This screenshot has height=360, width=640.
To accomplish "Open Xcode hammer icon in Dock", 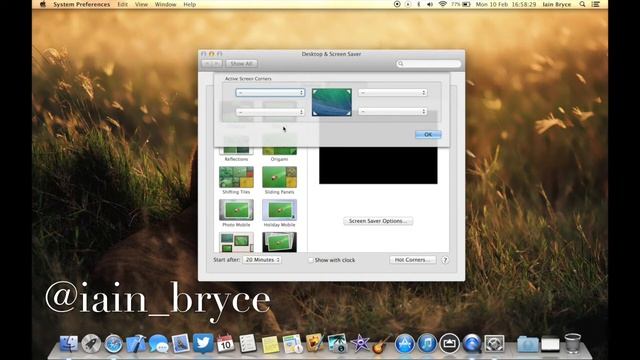I will click(136, 344).
